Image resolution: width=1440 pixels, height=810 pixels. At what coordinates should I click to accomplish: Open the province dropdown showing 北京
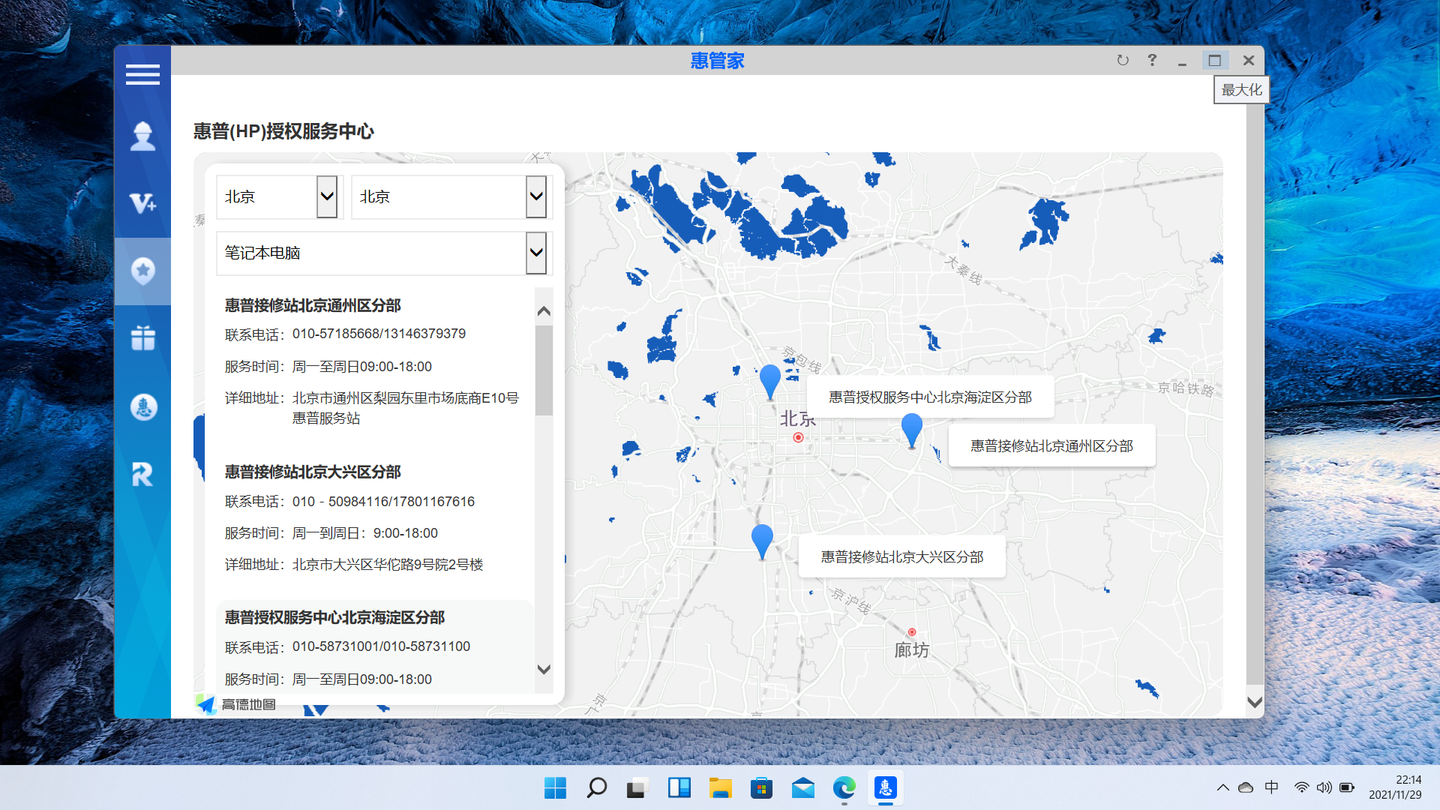pyautogui.click(x=279, y=197)
